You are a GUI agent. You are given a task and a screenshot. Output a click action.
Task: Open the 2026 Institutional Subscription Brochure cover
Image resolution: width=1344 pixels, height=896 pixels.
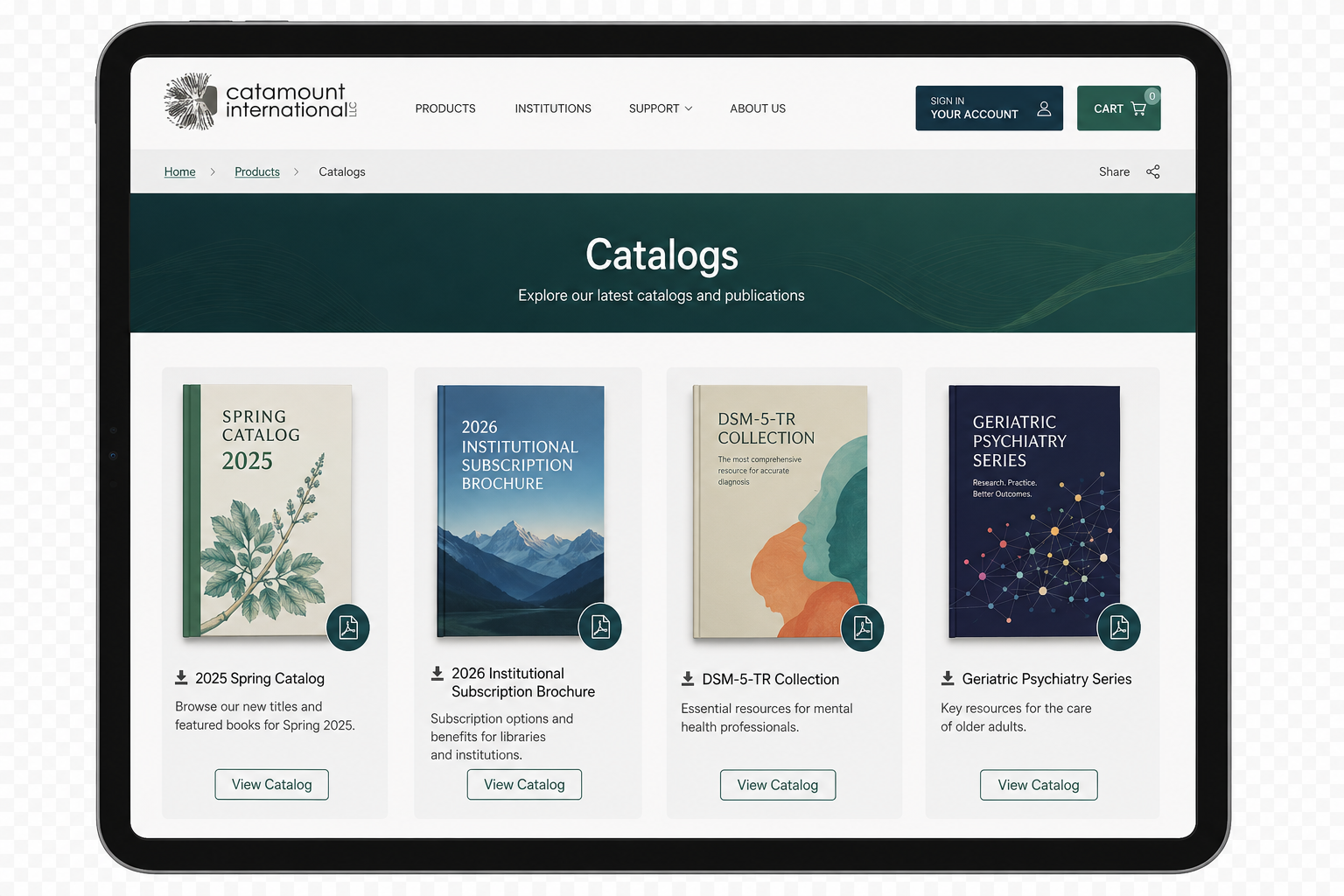(x=521, y=511)
